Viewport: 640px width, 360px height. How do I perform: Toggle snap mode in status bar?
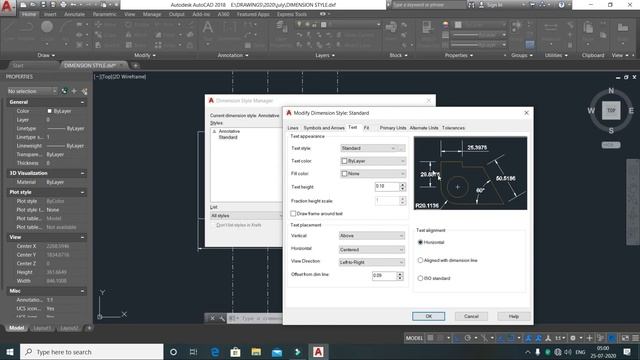click(x=440, y=338)
